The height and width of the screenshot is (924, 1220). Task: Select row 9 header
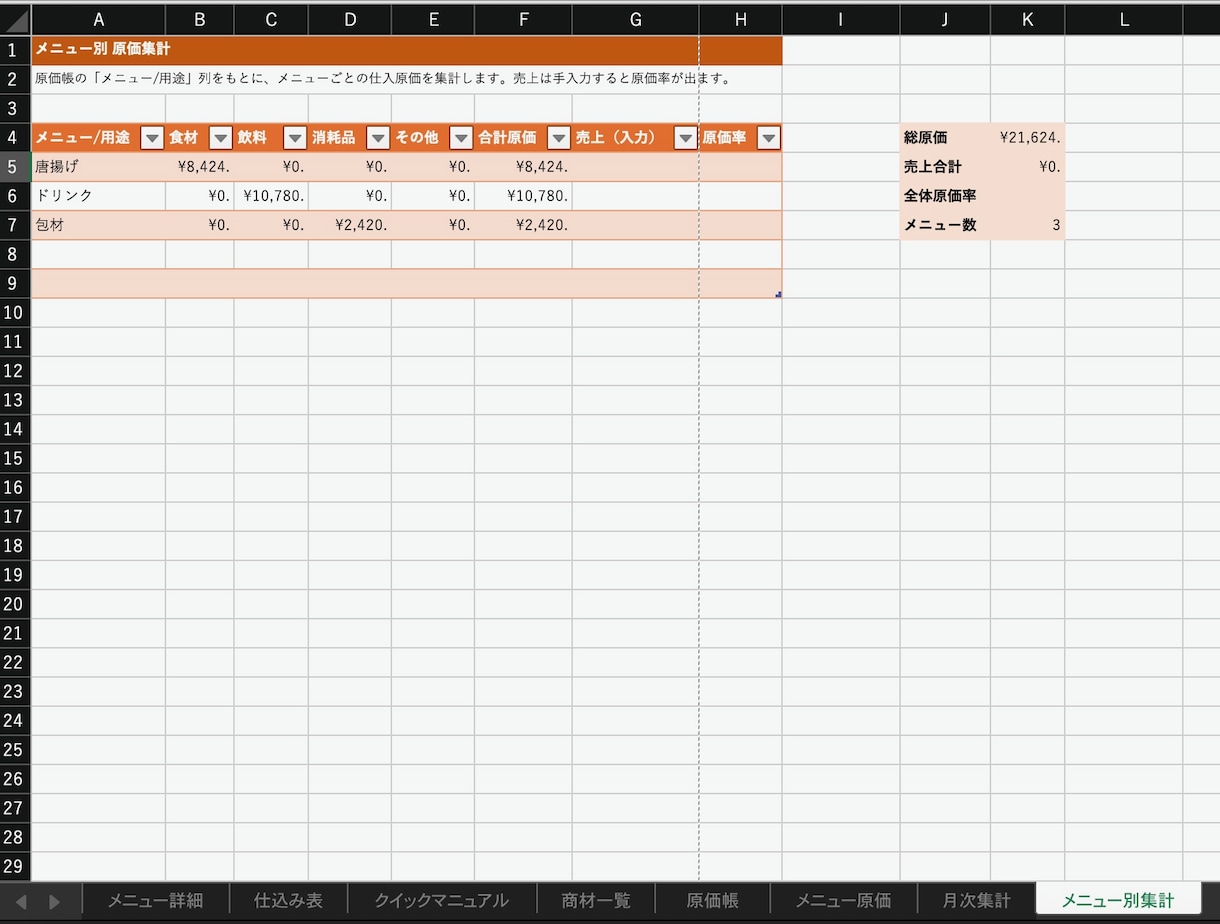click(15, 283)
